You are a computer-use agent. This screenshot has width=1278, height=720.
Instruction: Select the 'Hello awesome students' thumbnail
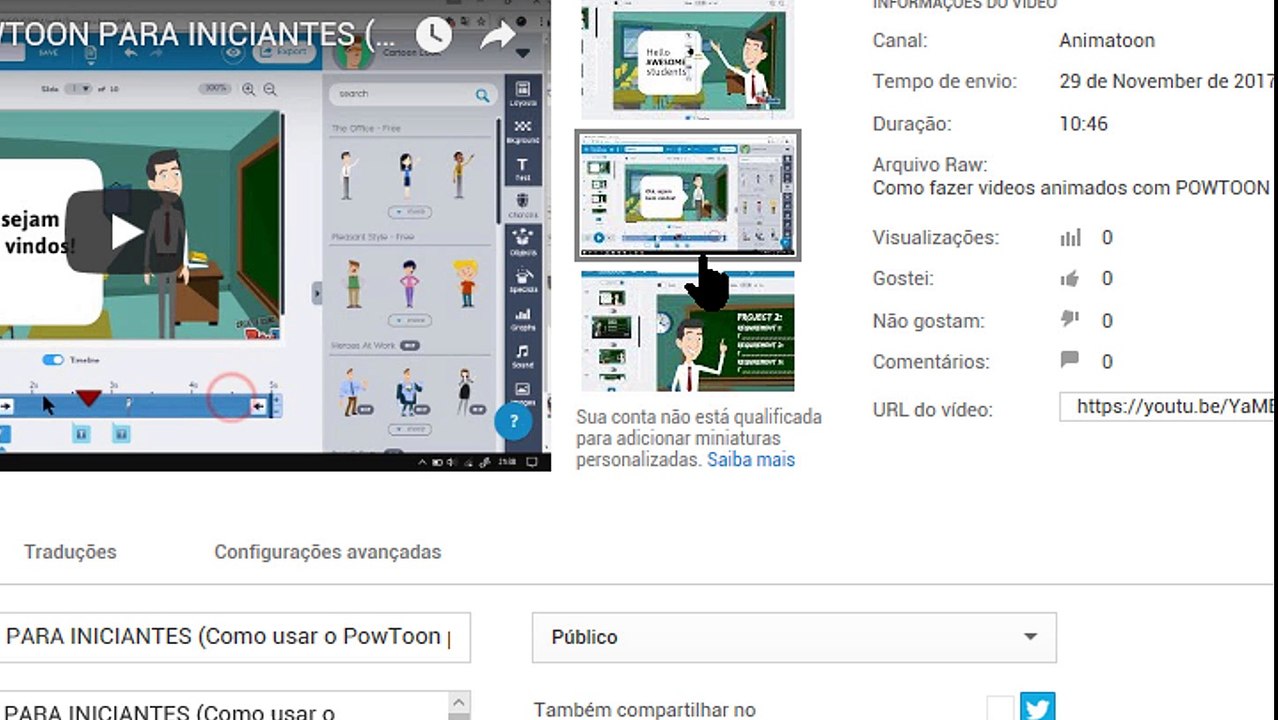tap(688, 58)
